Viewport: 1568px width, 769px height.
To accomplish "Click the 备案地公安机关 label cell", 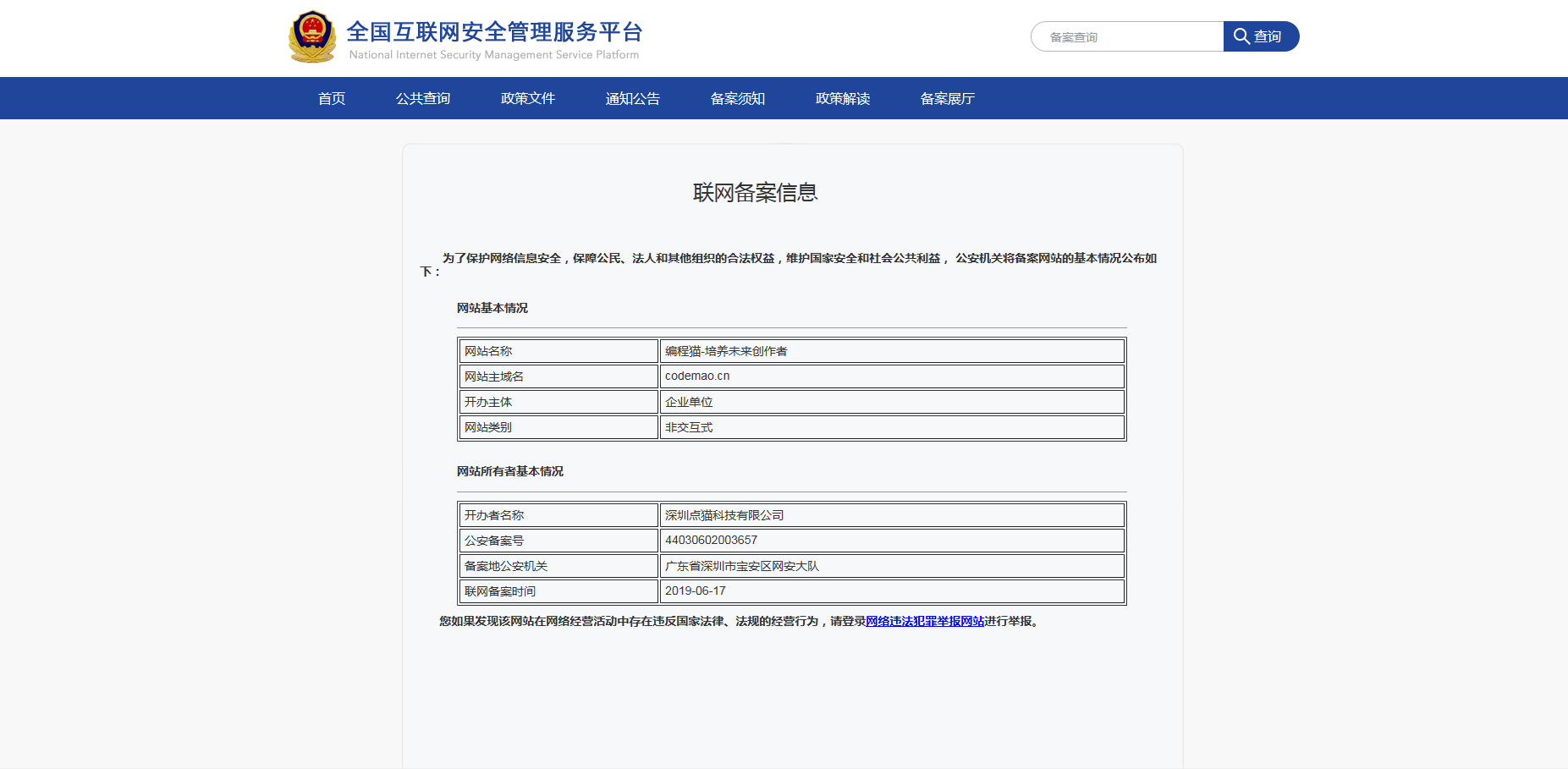I will (x=558, y=566).
